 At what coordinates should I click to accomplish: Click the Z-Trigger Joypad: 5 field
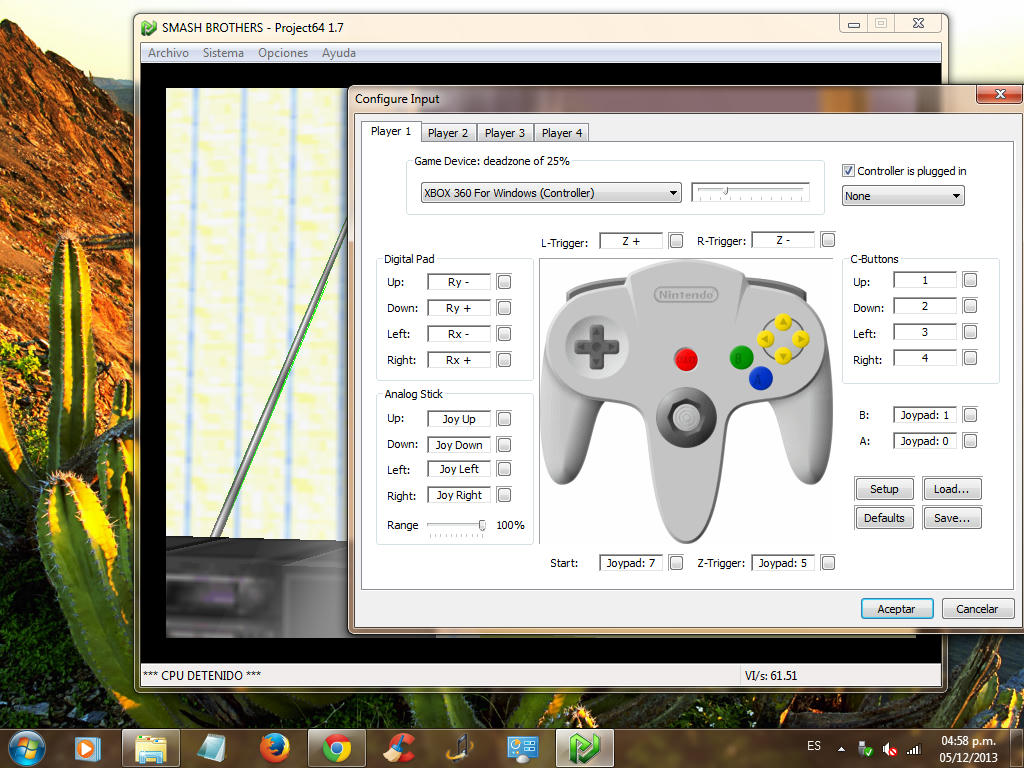pyautogui.click(x=782, y=563)
